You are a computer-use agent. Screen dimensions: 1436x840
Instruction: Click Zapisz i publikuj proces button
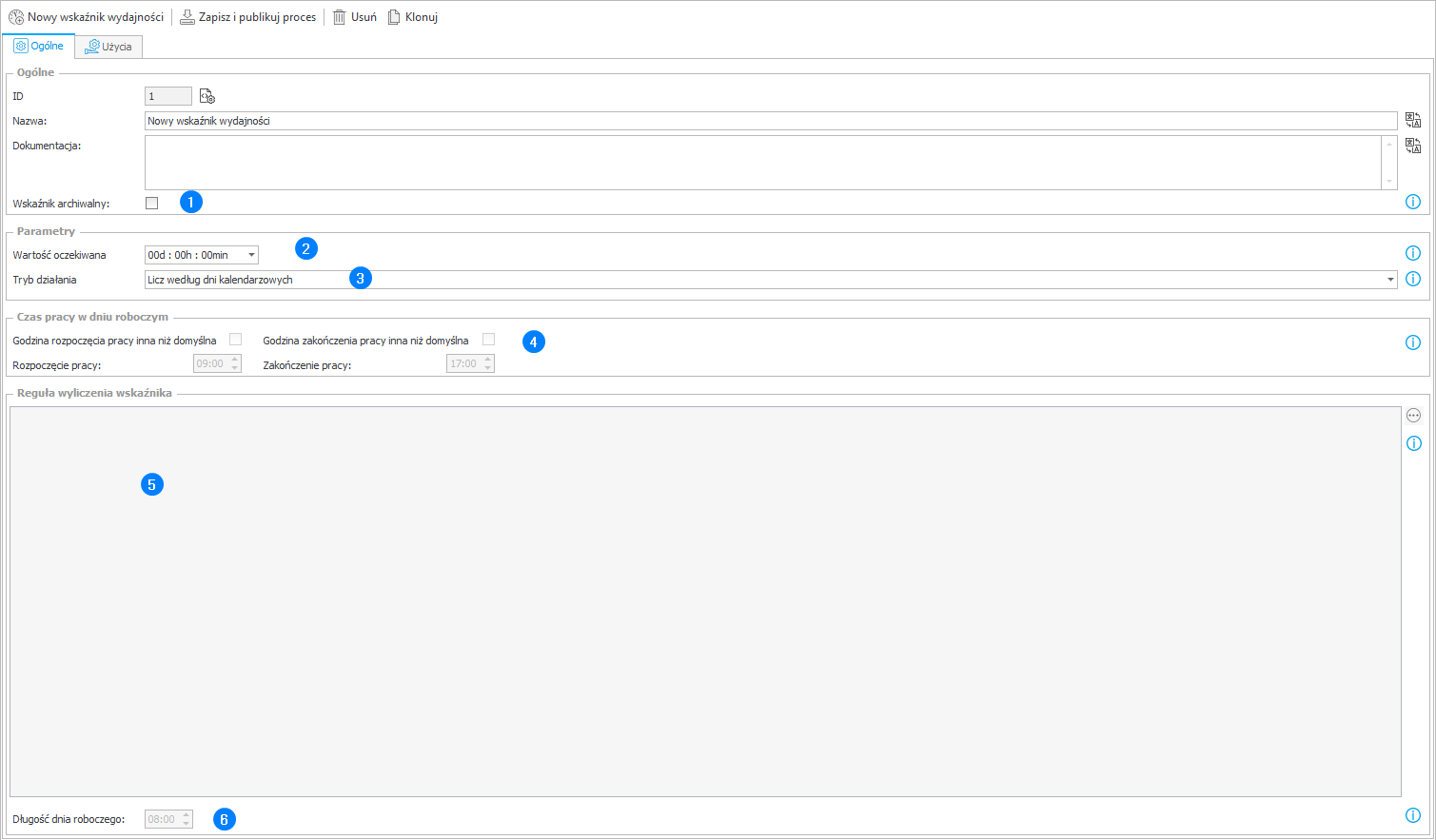click(x=248, y=17)
